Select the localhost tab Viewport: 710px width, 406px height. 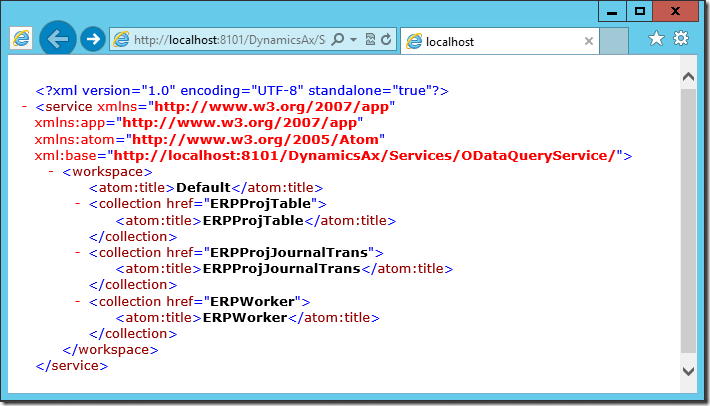point(500,41)
